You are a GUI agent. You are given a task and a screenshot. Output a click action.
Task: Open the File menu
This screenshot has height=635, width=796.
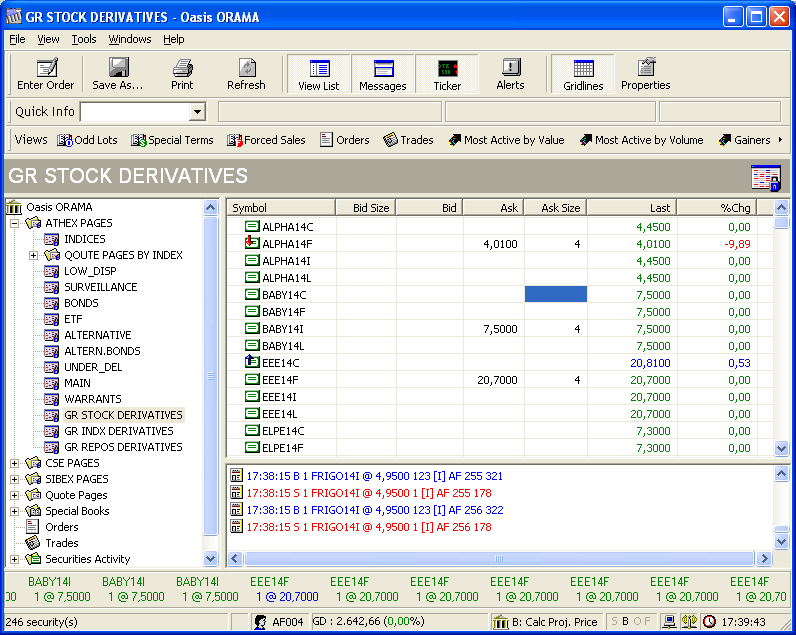[x=17, y=39]
